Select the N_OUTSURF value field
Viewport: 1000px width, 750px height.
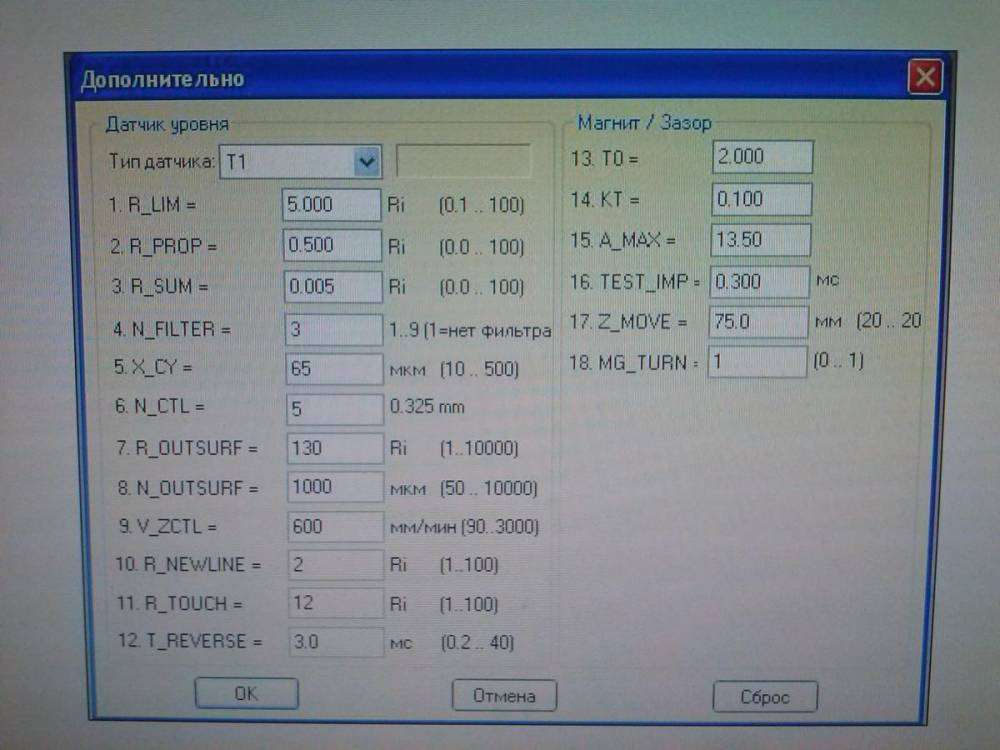[334, 487]
